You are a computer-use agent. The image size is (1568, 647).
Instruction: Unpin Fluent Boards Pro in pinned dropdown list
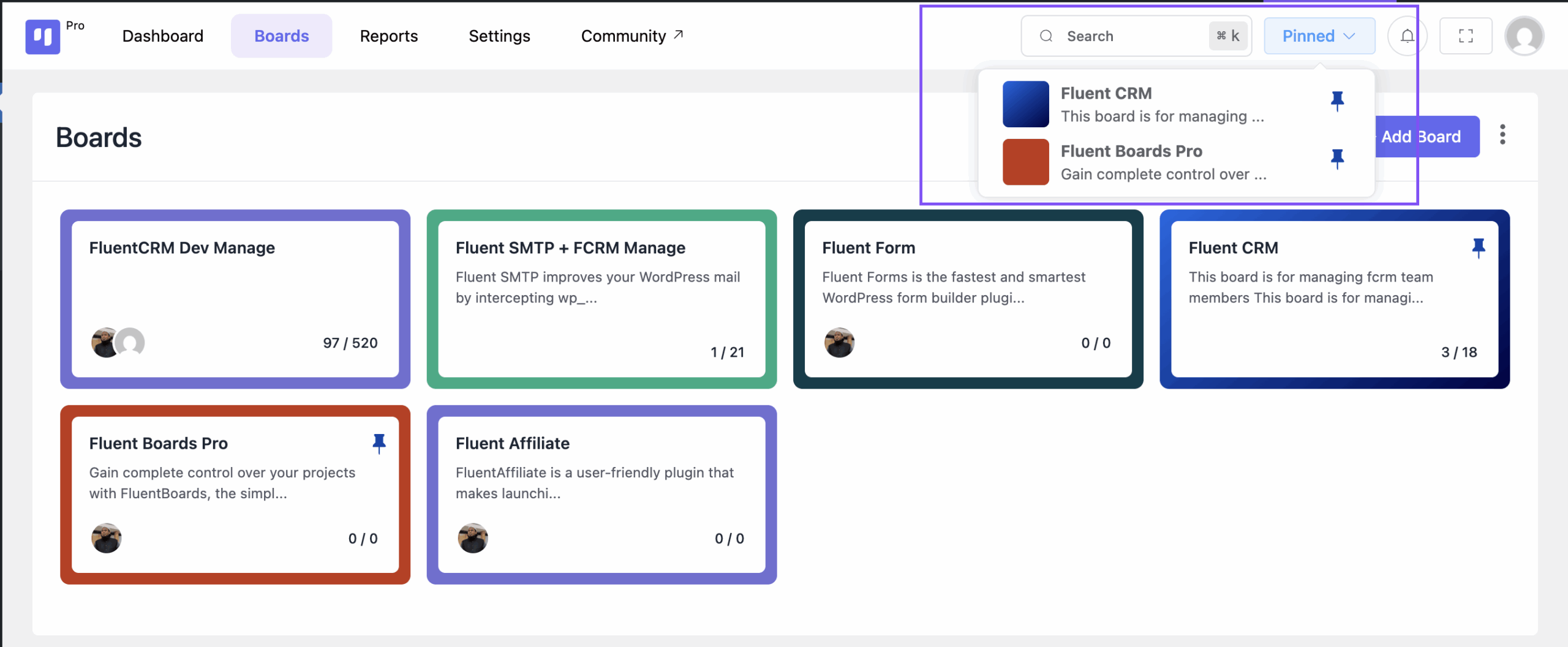(1337, 159)
